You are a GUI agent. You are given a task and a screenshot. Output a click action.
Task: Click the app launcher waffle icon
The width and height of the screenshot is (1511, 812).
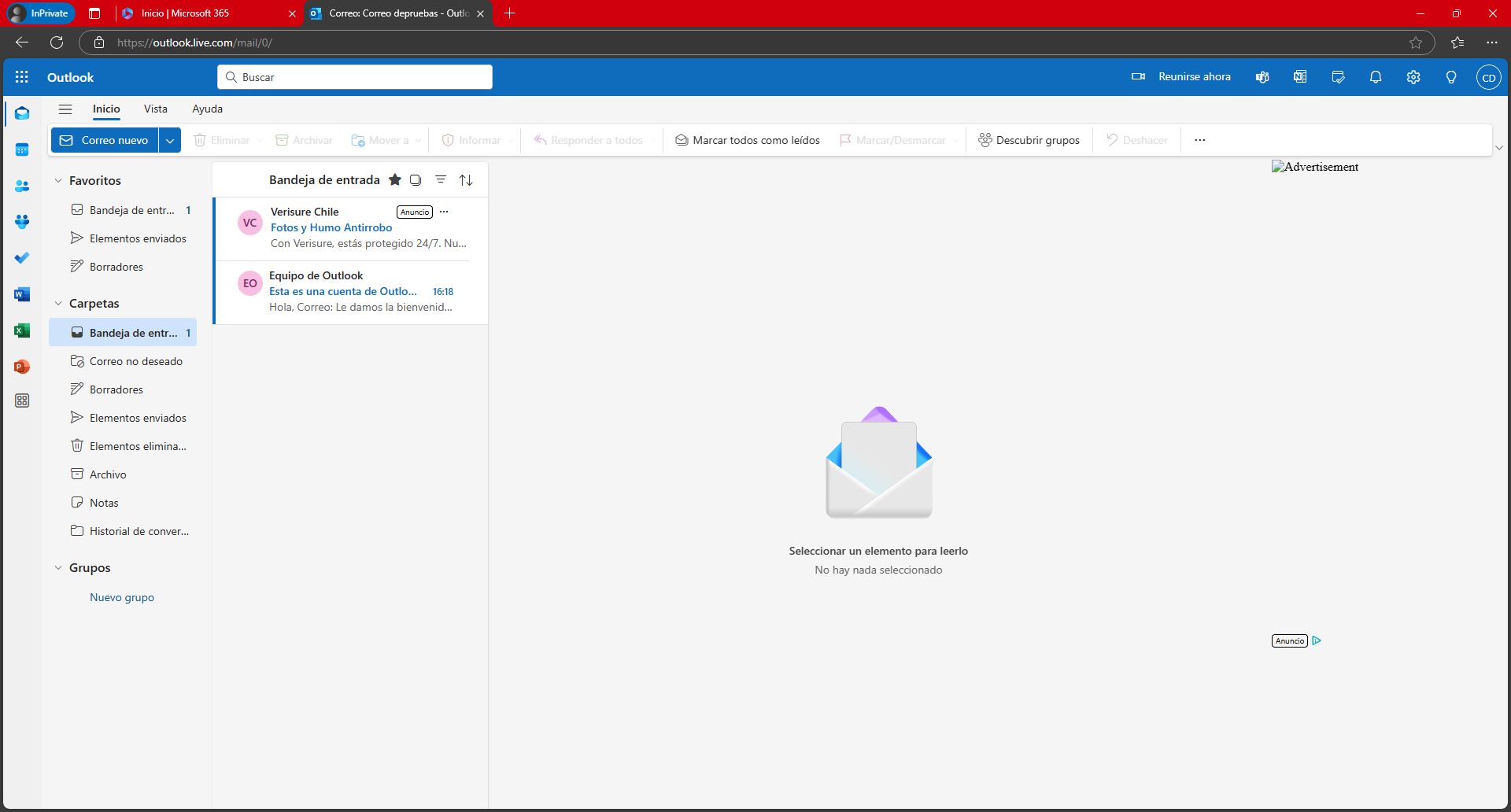(x=22, y=77)
